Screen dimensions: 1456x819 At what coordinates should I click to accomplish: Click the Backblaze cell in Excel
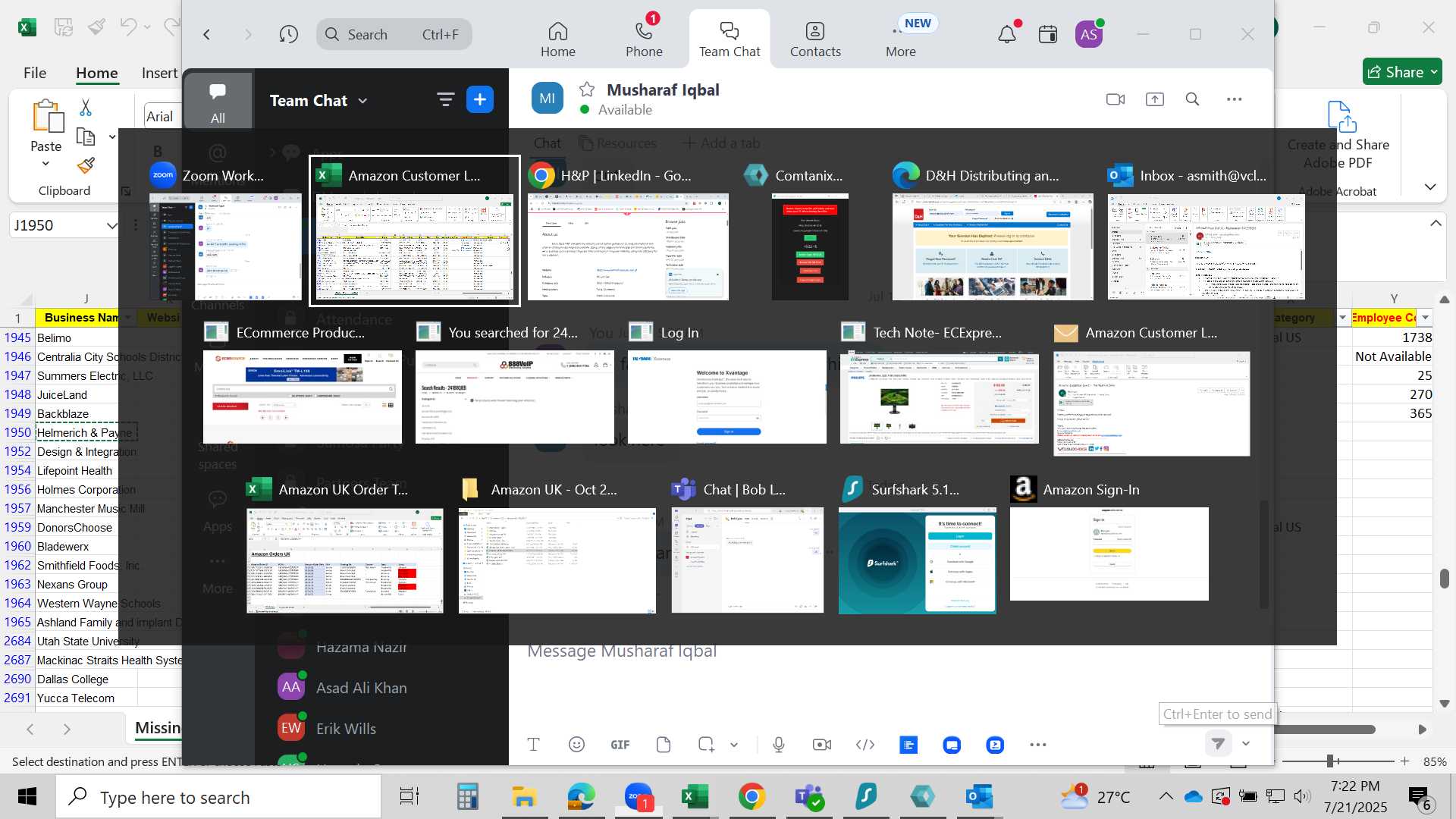pyautogui.click(x=86, y=413)
